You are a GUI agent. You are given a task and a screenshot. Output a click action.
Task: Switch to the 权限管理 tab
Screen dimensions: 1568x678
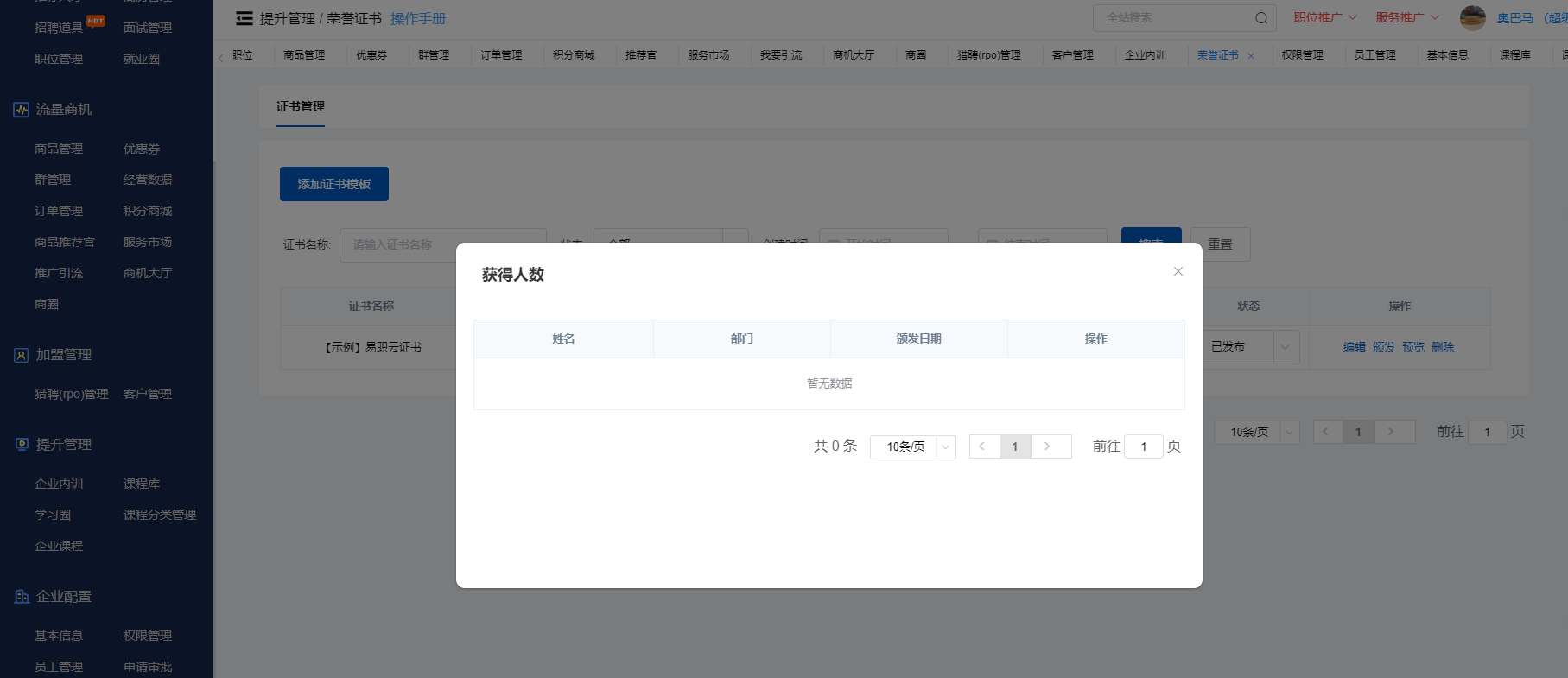(x=1302, y=55)
